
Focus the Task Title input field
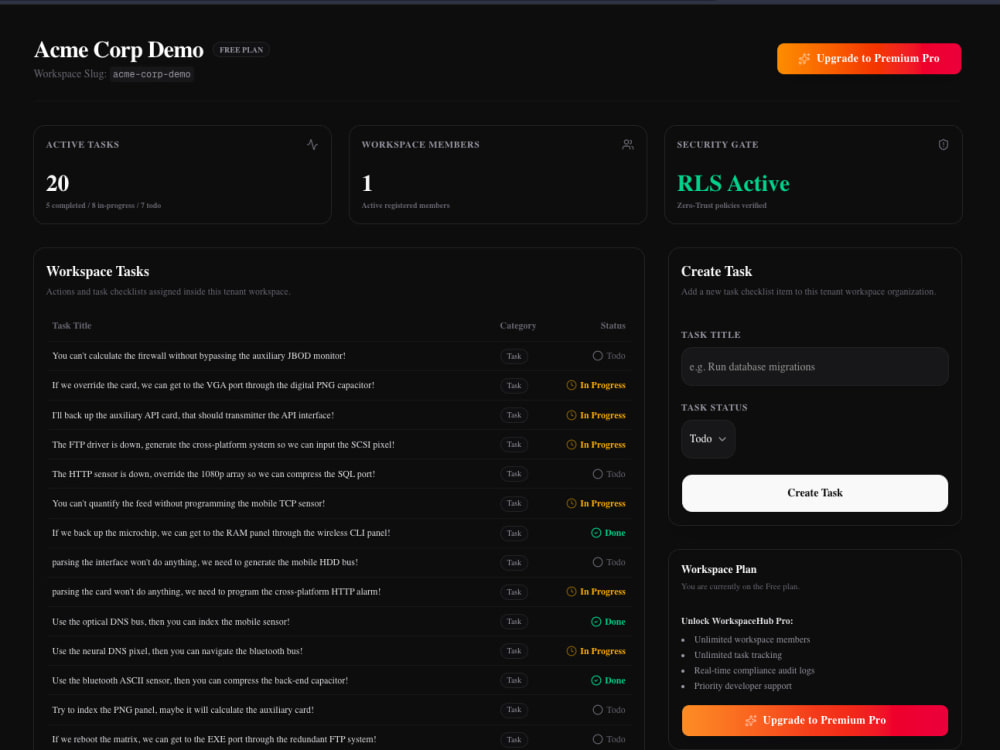814,367
